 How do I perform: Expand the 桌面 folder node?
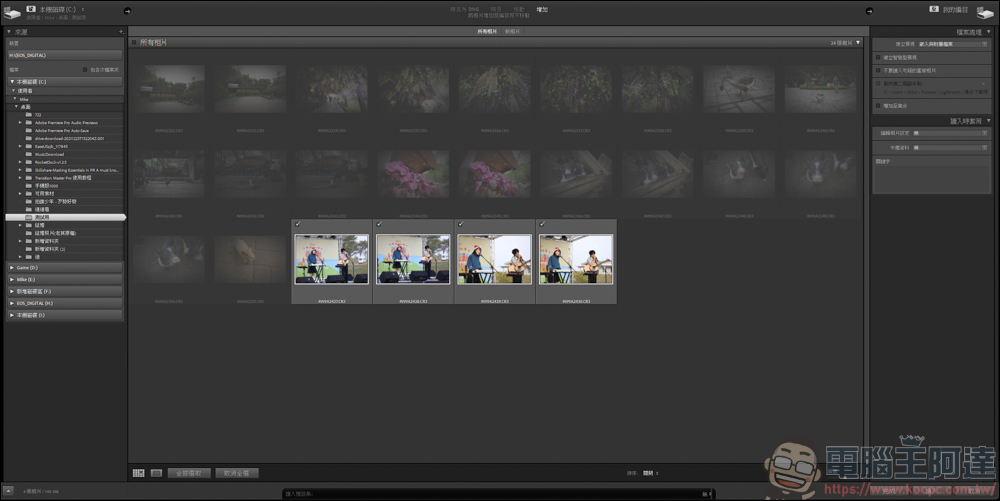pos(17,106)
